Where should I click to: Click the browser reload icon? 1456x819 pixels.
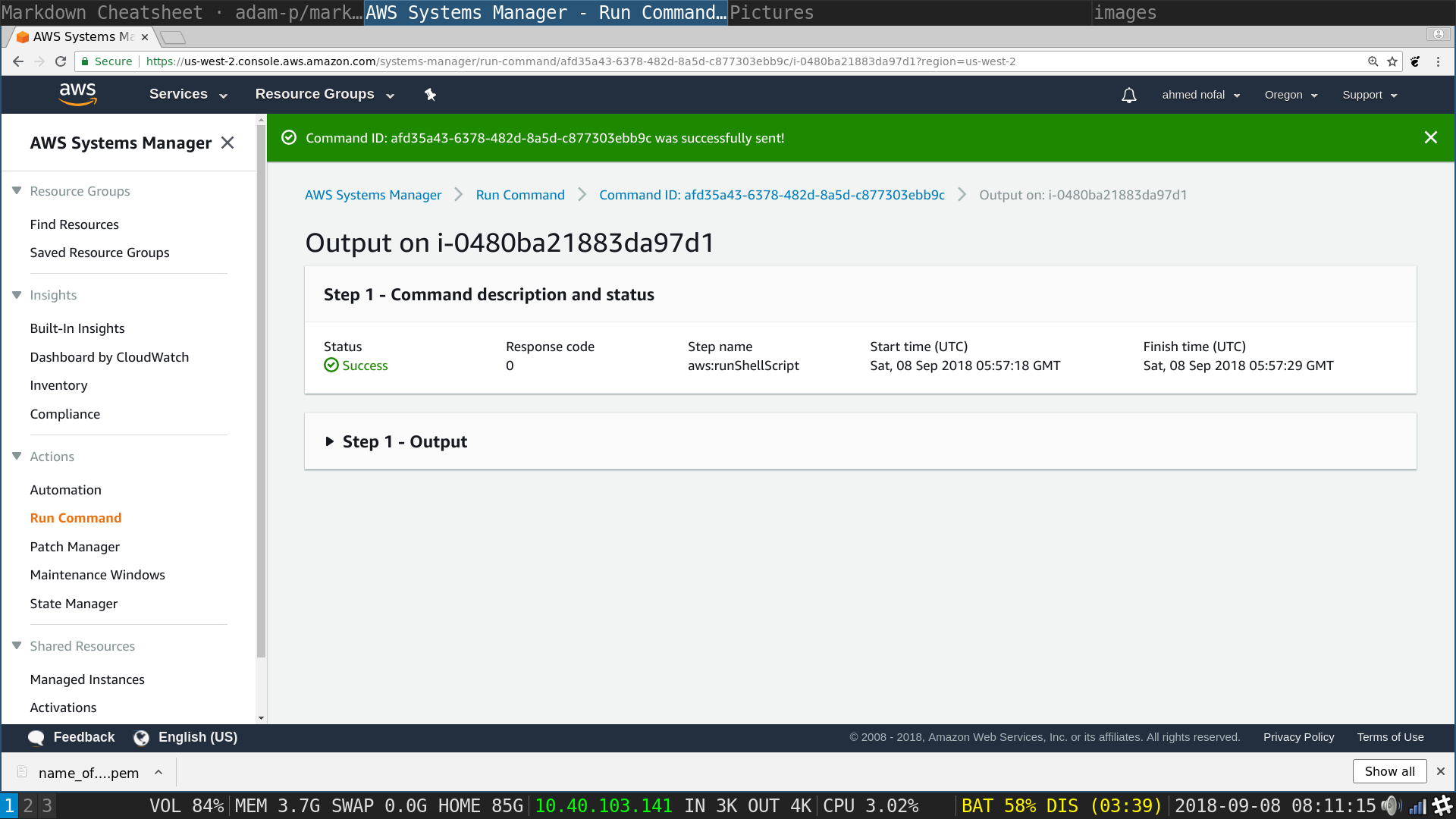coord(61,61)
